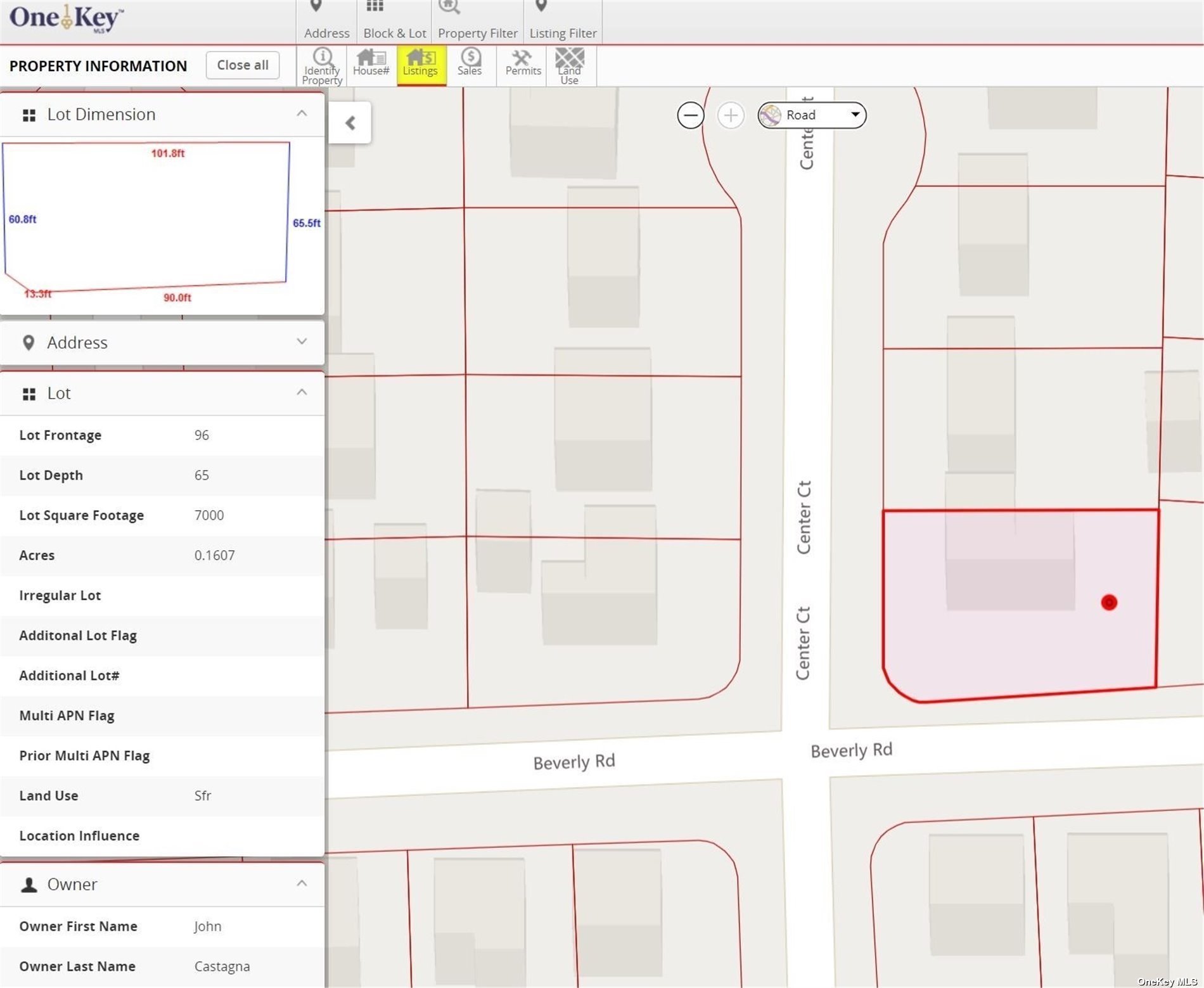Click the Lot Frontage value 96
The width and height of the screenshot is (1204, 988).
tap(202, 435)
